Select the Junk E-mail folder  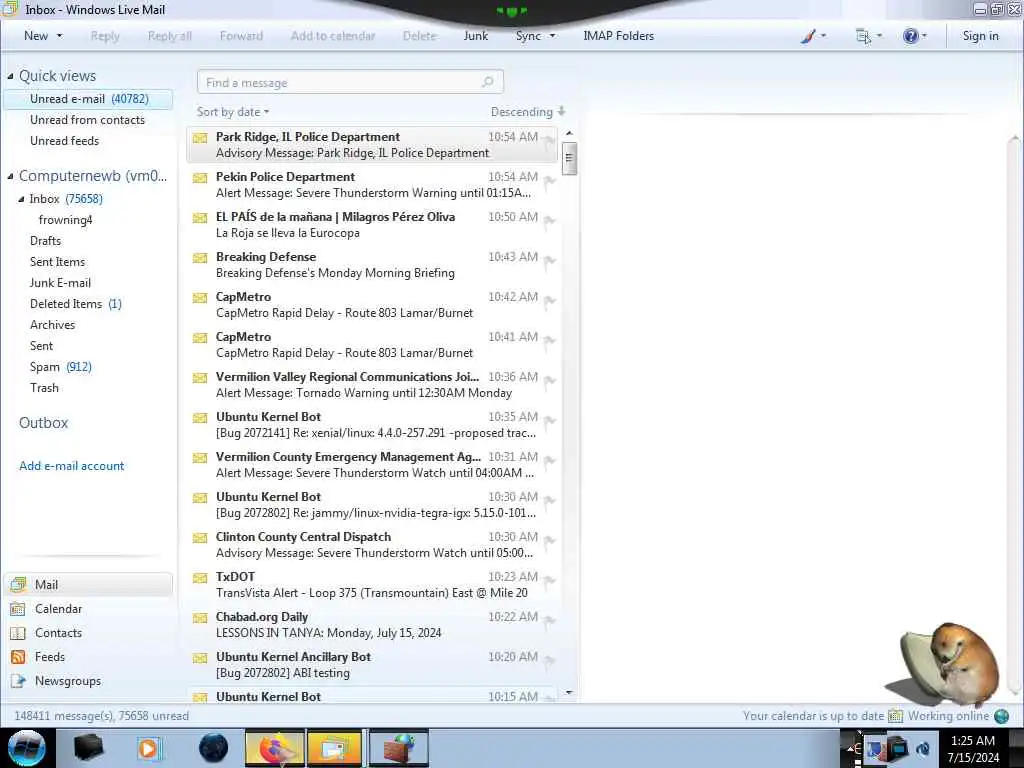(x=60, y=283)
